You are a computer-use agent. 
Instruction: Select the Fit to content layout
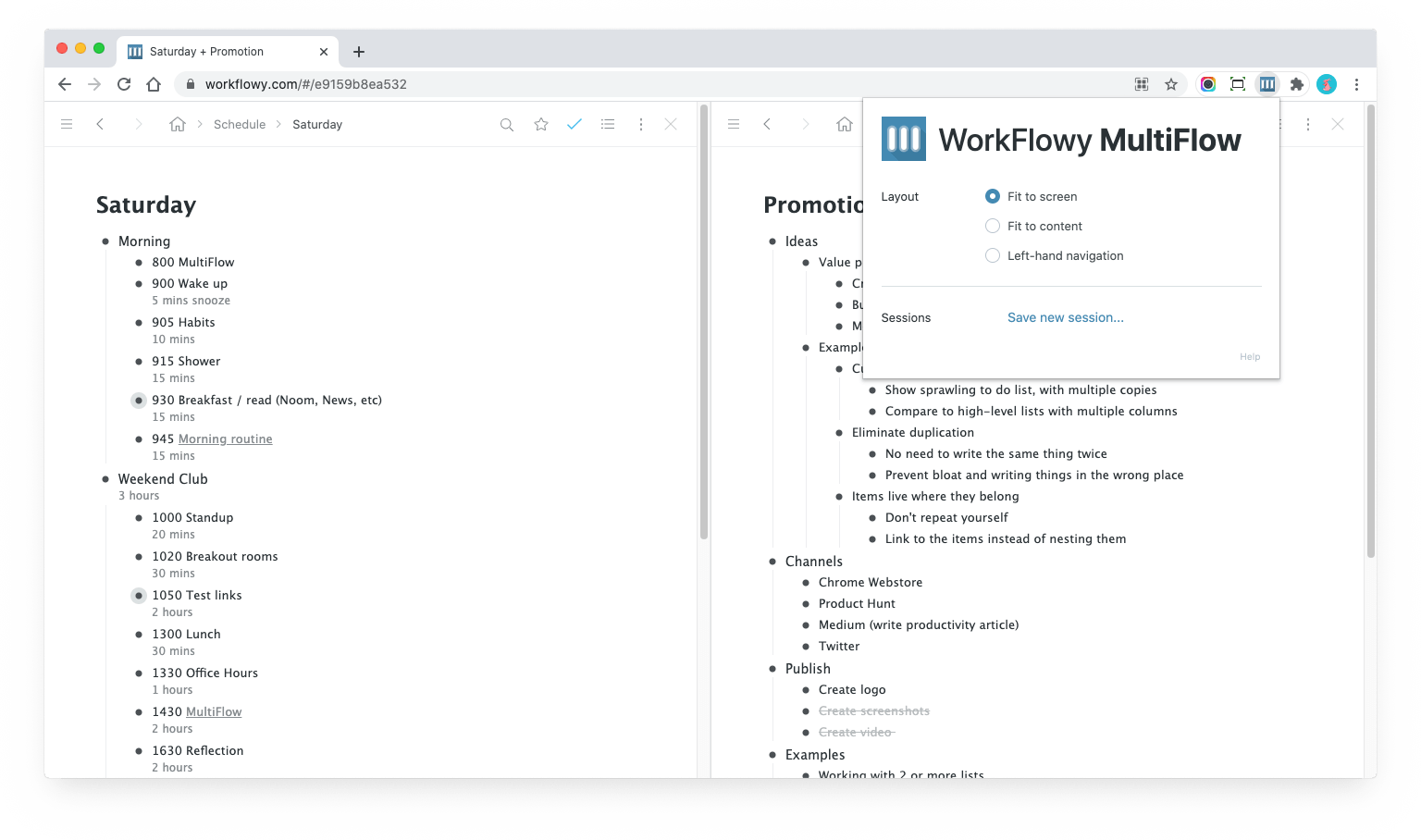click(x=993, y=226)
